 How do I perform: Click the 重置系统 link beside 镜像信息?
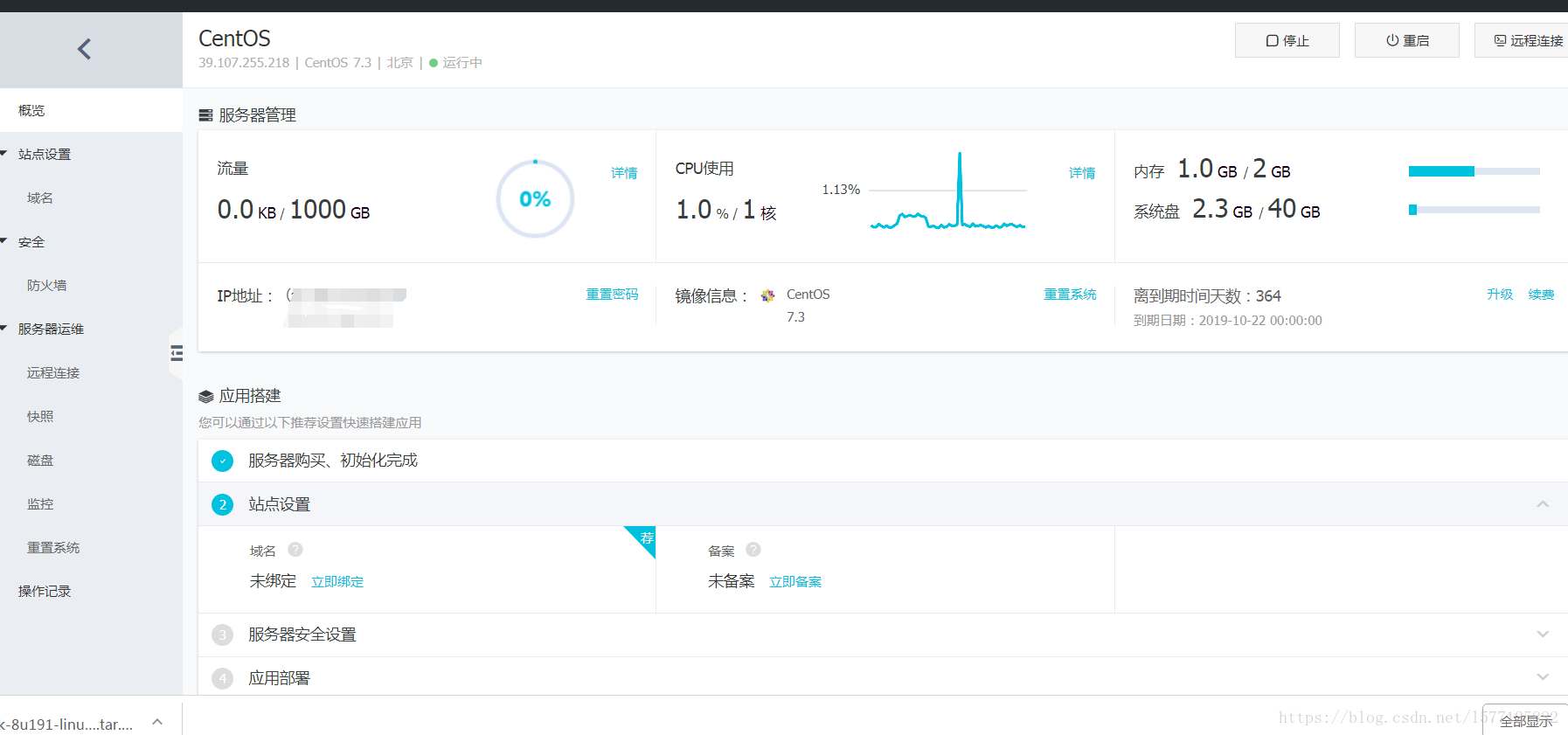pos(1070,295)
